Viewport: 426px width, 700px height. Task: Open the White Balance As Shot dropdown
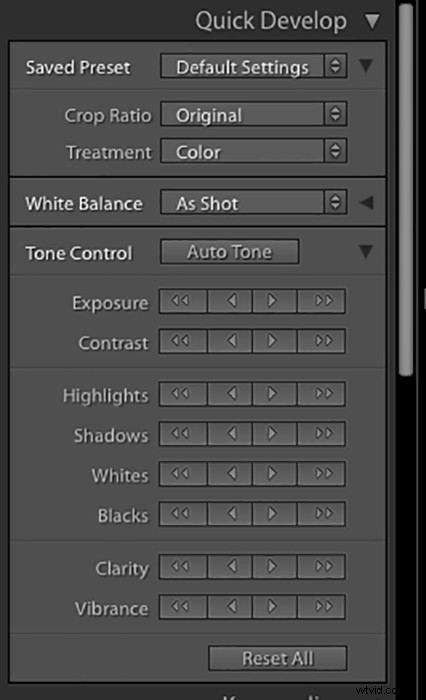tap(254, 203)
